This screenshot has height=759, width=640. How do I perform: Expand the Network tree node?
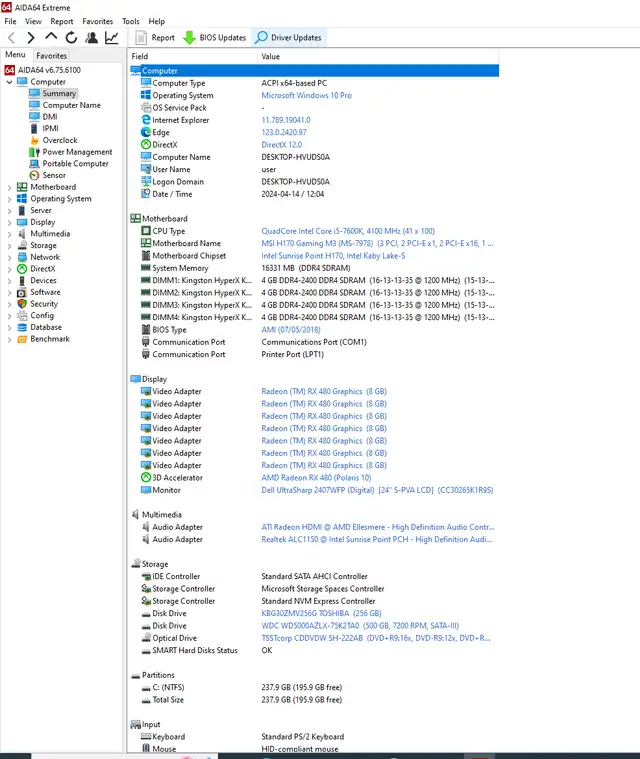9,257
